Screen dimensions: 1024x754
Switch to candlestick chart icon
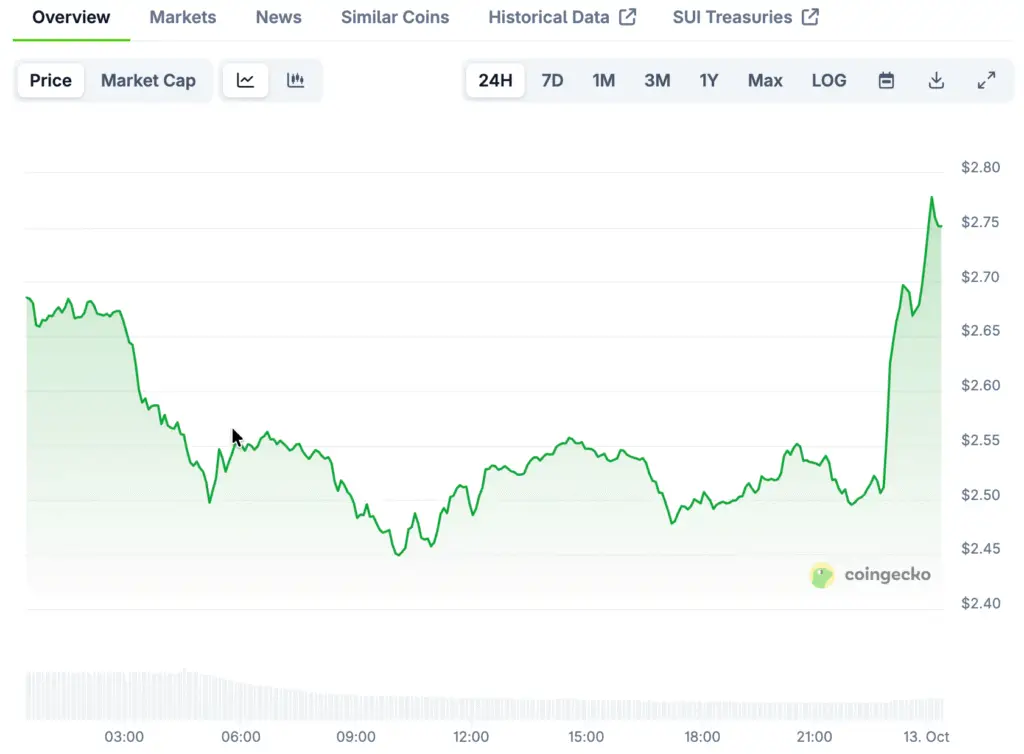click(295, 81)
